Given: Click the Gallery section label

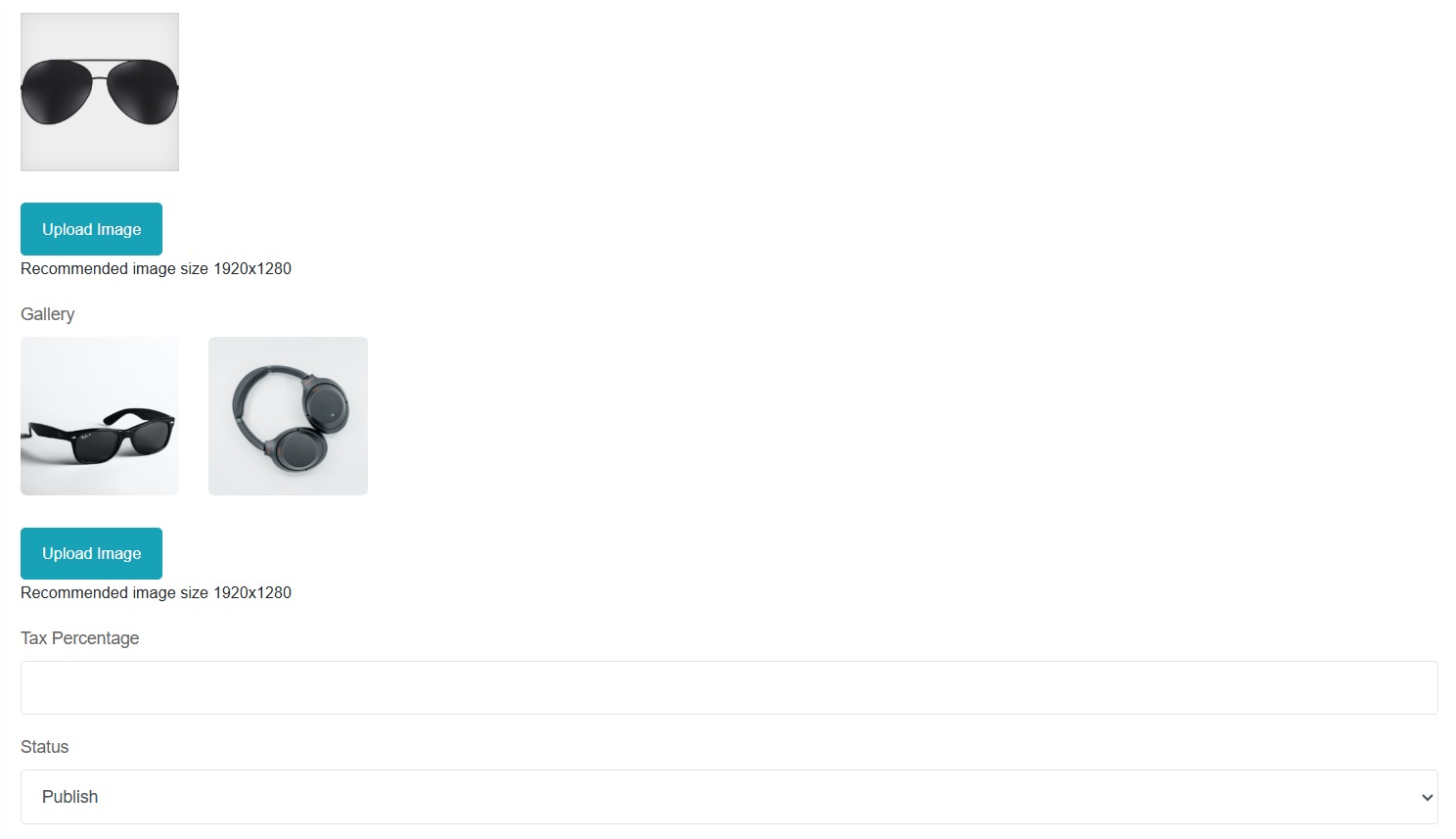Looking at the screenshot, I should click(x=48, y=314).
